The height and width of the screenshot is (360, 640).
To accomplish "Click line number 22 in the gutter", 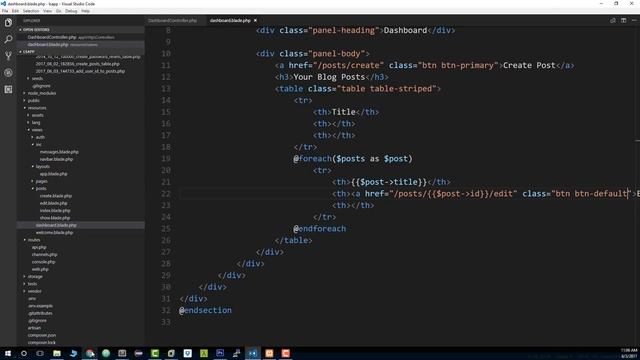I will (166, 193).
